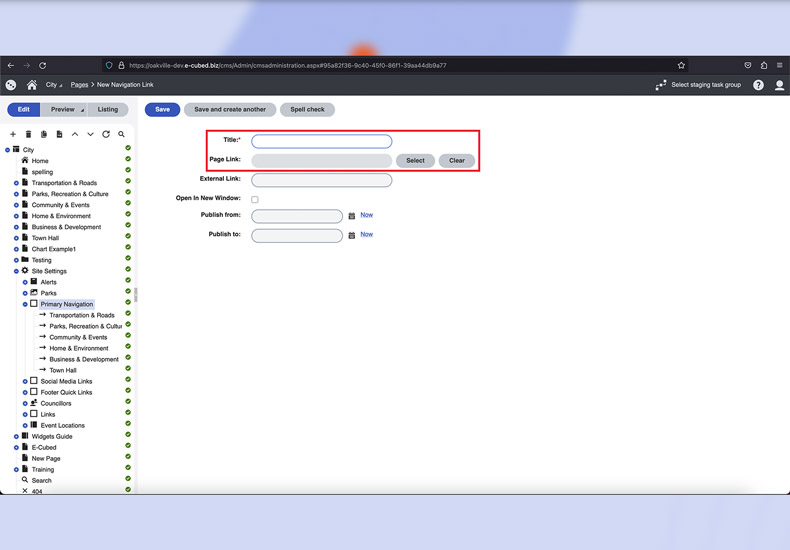Click into the Title input field

pos(321,141)
